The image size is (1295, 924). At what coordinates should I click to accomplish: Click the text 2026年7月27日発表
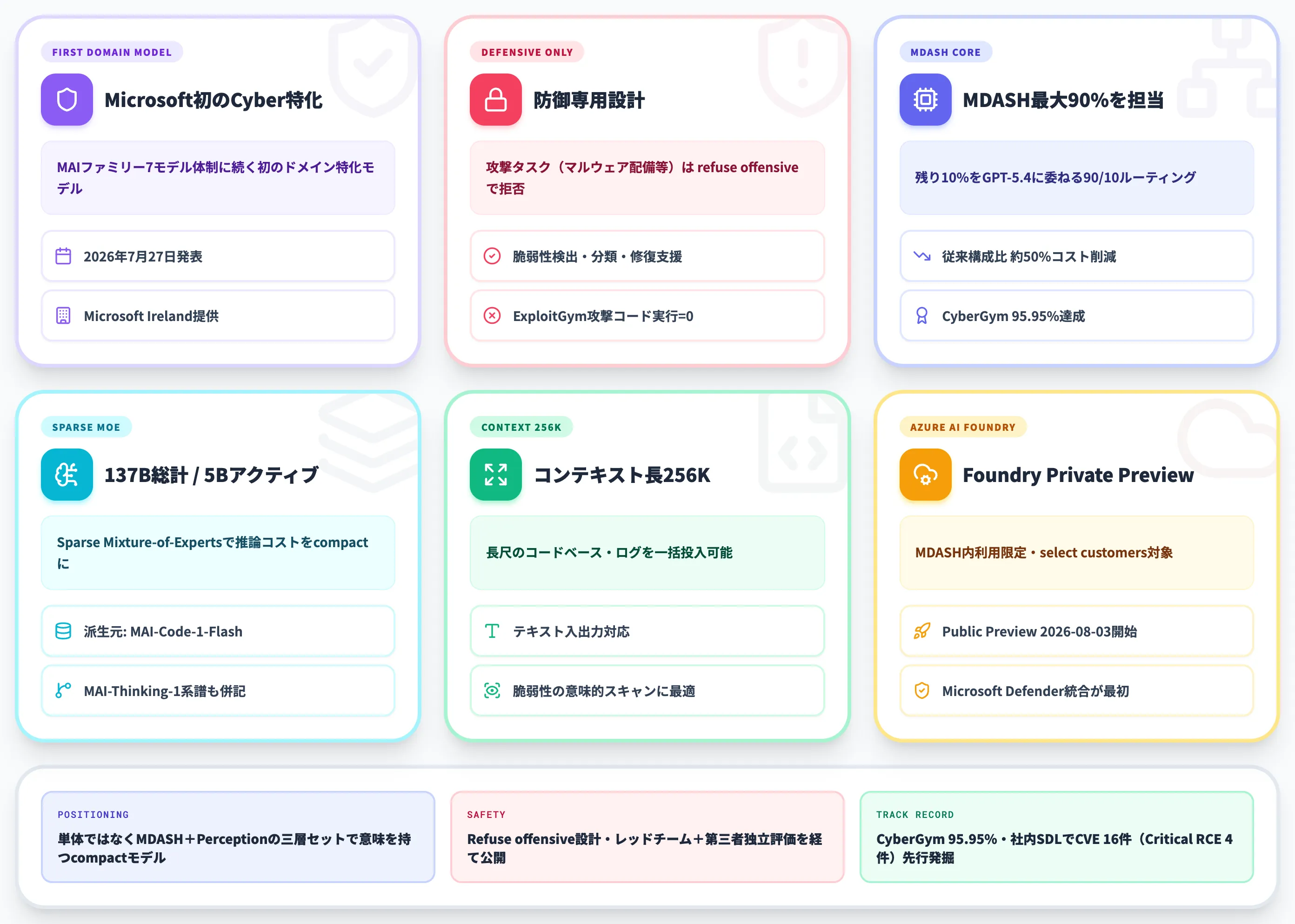coord(143,257)
